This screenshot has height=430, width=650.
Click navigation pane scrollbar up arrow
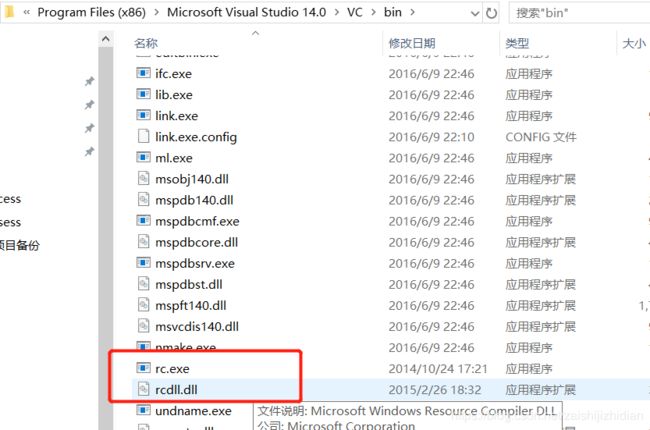(x=106, y=39)
